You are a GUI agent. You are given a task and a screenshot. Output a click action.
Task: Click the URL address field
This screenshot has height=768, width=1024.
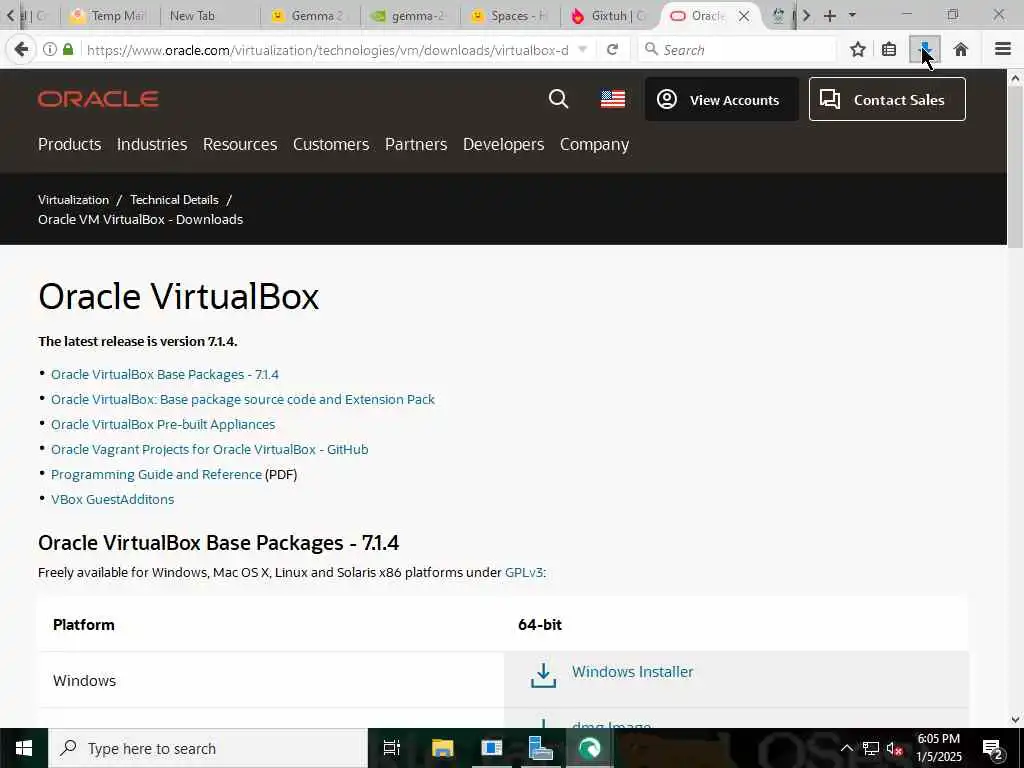327,50
